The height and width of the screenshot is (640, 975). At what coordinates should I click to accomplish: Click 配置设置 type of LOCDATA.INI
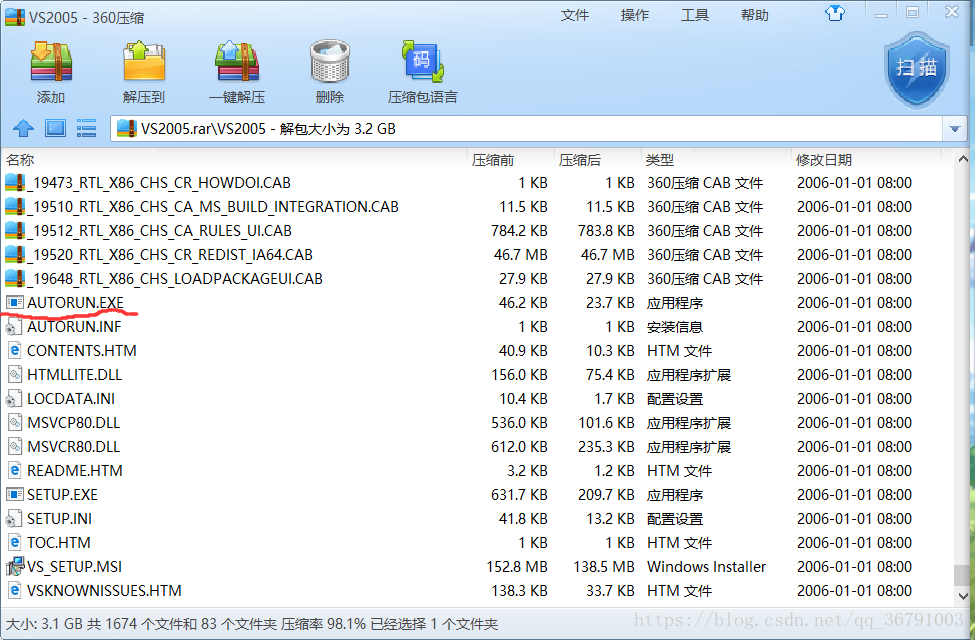(675, 399)
